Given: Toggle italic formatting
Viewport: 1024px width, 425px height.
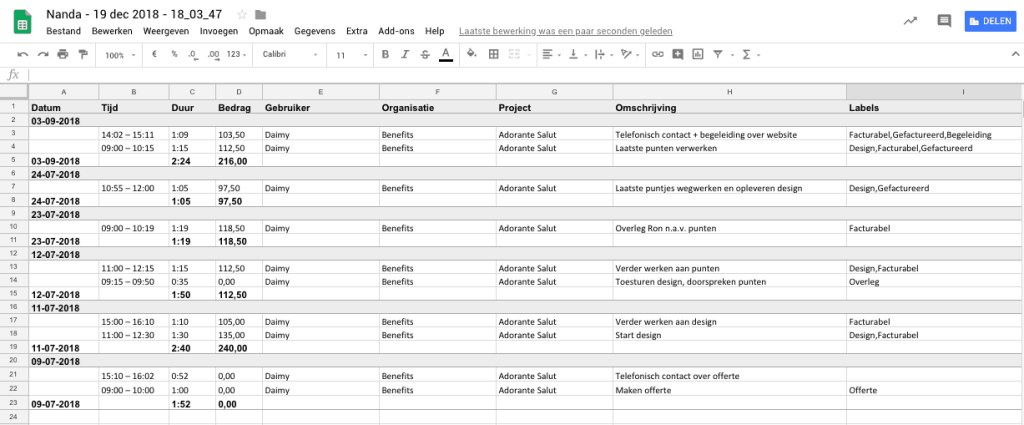Looking at the screenshot, I should (x=404, y=55).
